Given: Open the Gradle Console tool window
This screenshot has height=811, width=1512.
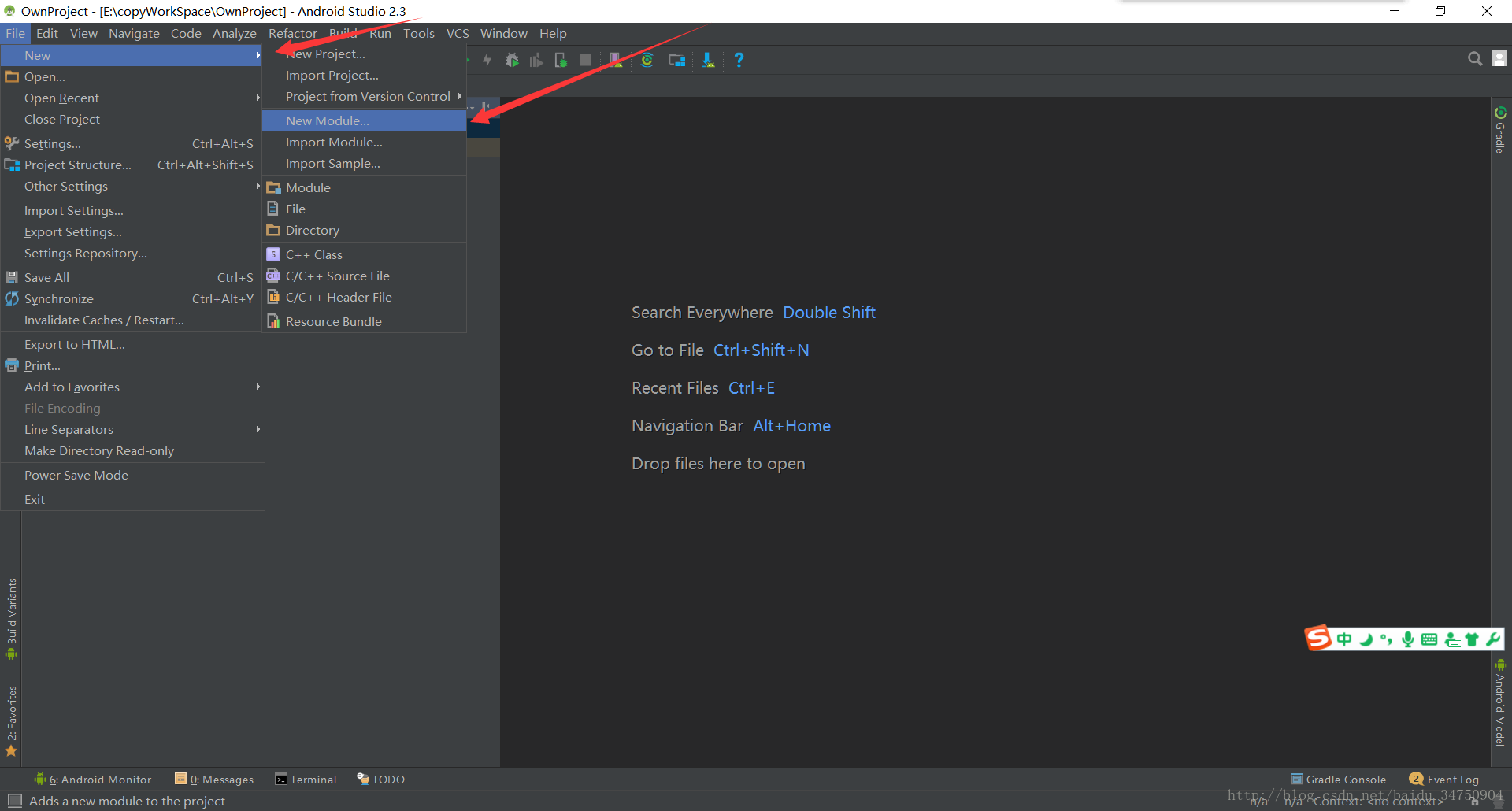Looking at the screenshot, I should [x=1339, y=780].
